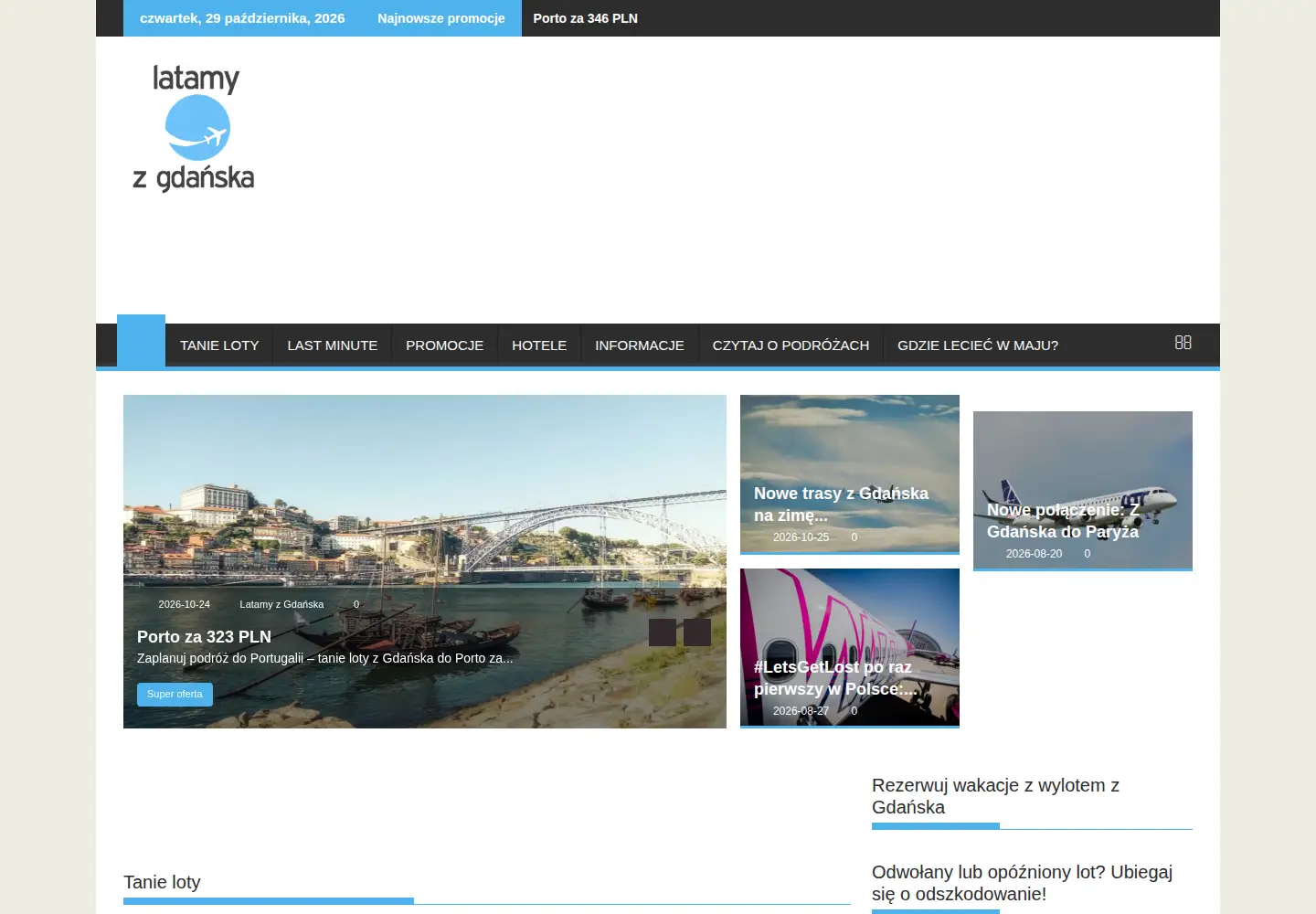1316x914 pixels.
Task: Click the Latamy z Gdańska author link
Action: tap(281, 604)
